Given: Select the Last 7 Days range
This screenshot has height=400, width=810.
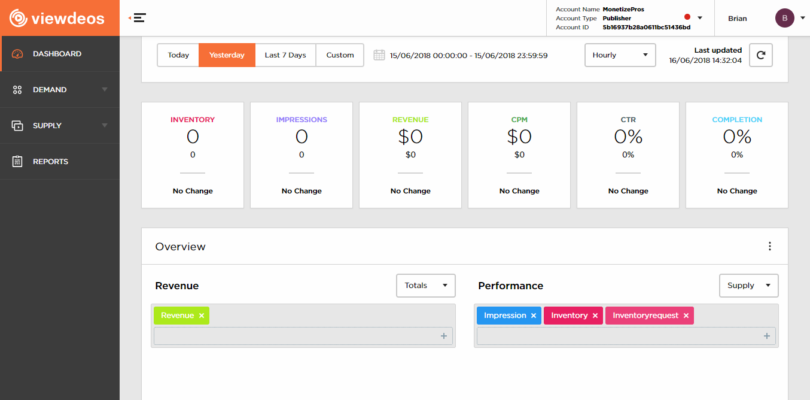Looking at the screenshot, I should point(285,55).
